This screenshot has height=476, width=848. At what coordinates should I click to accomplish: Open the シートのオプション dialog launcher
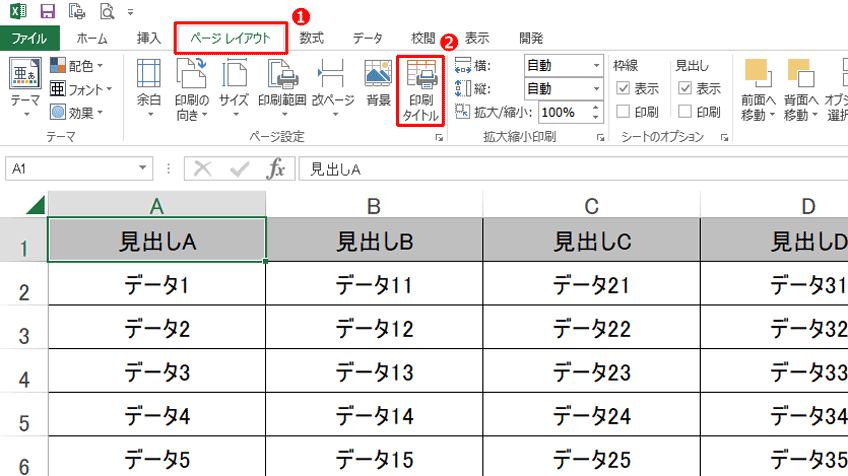724,138
